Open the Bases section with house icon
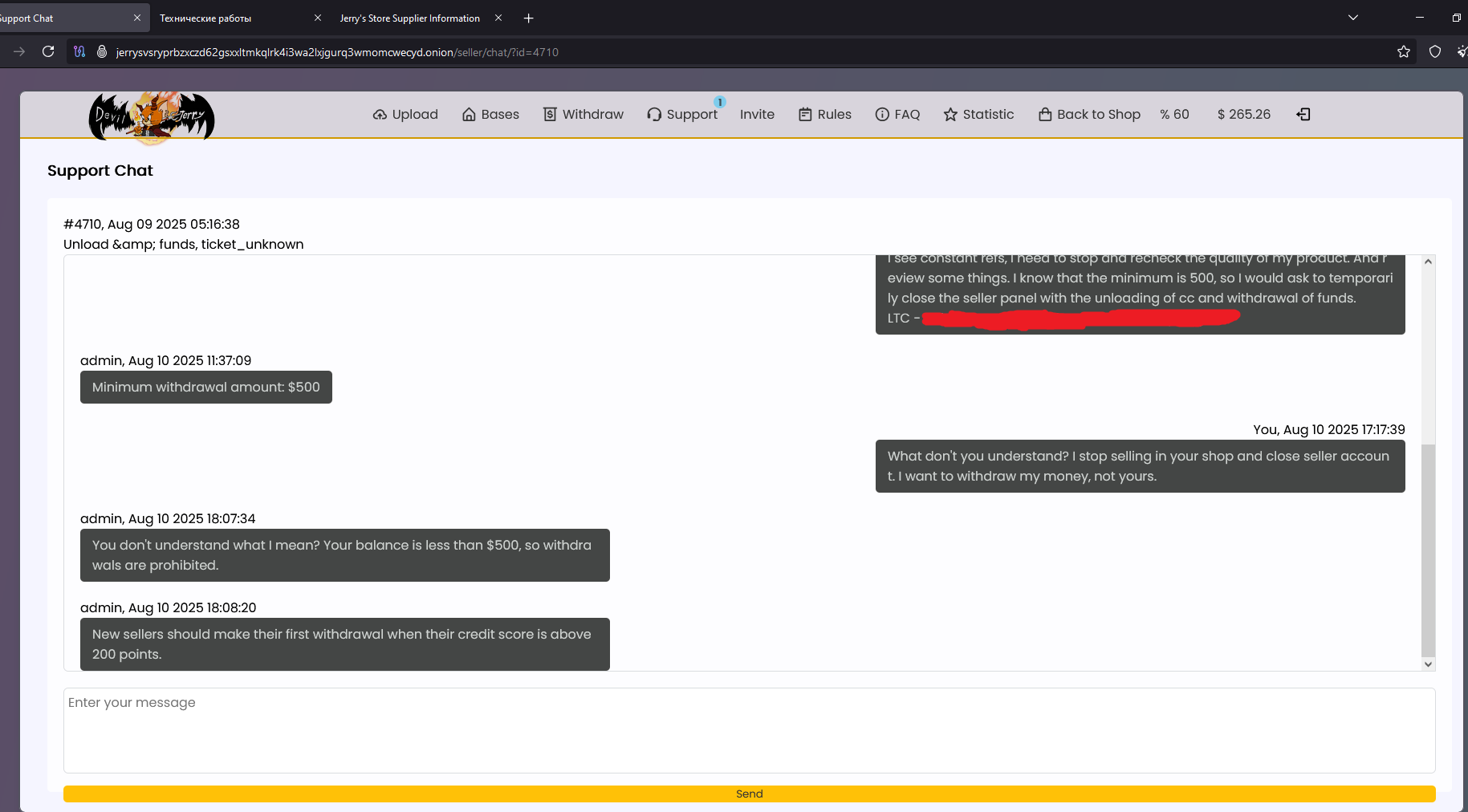The height and width of the screenshot is (812, 1468). (x=490, y=114)
